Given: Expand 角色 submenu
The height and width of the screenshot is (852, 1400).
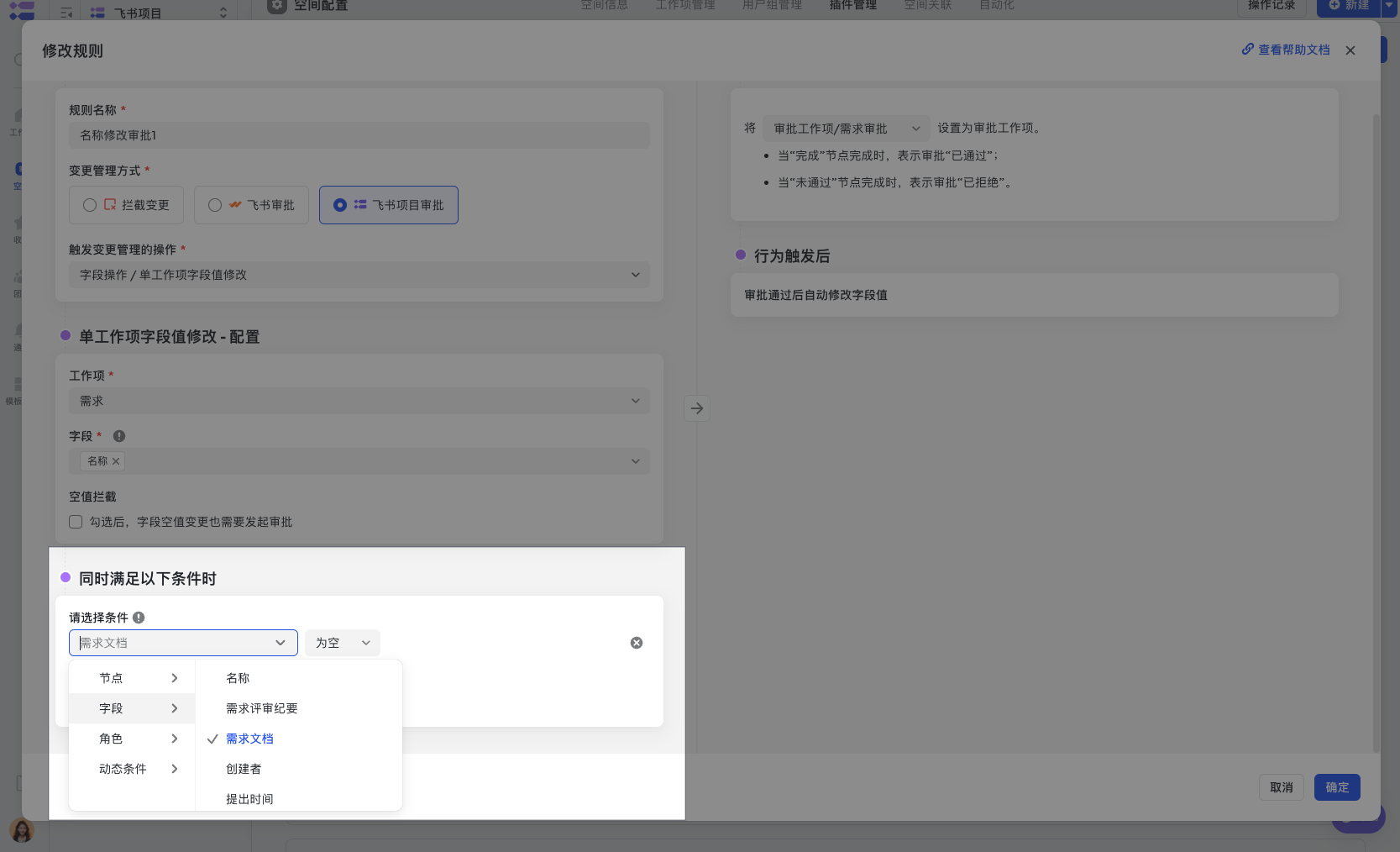Looking at the screenshot, I should click(132, 739).
